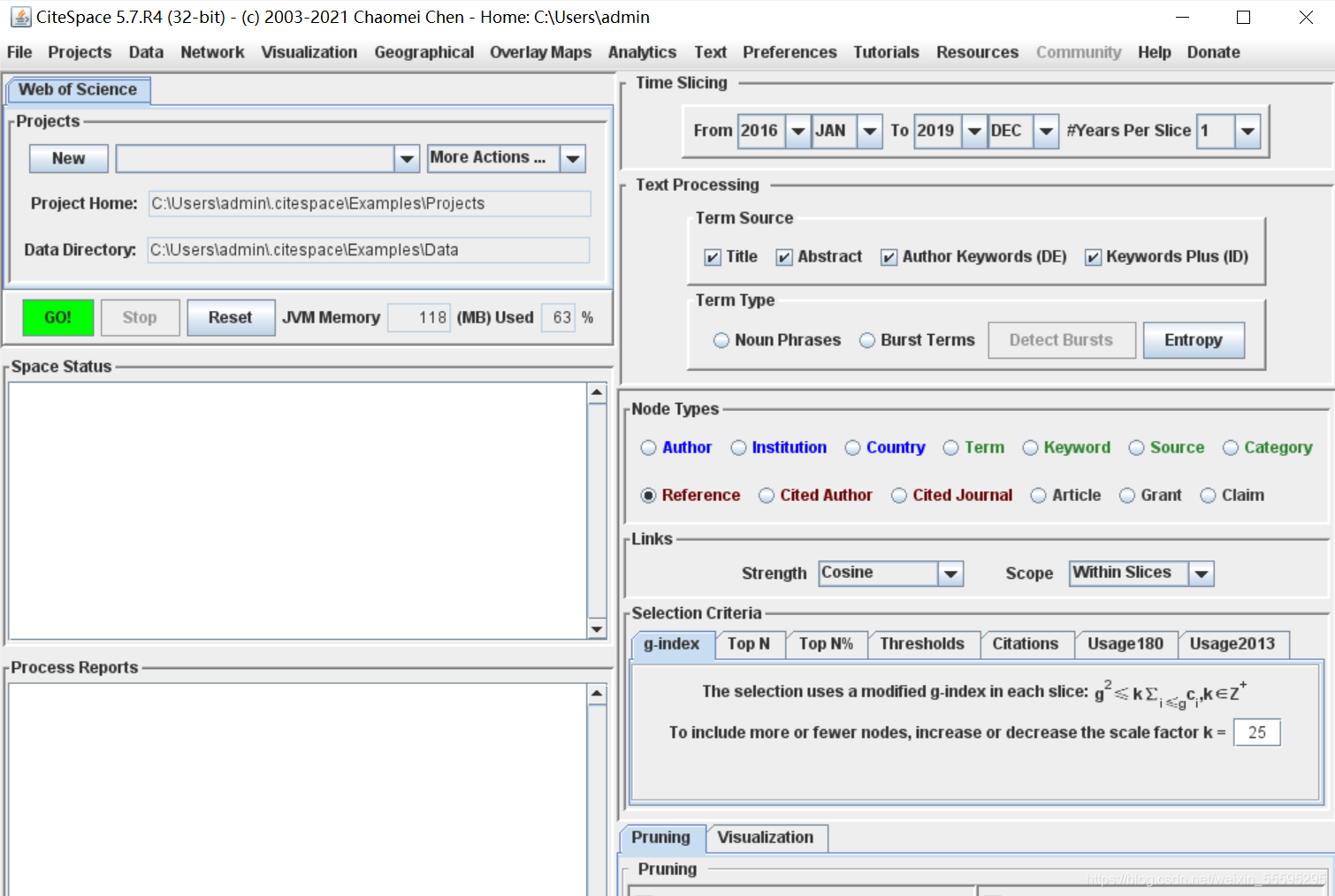The width and height of the screenshot is (1335, 896).
Task: Open Years Per Slice dropdown
Action: pos(1247,131)
